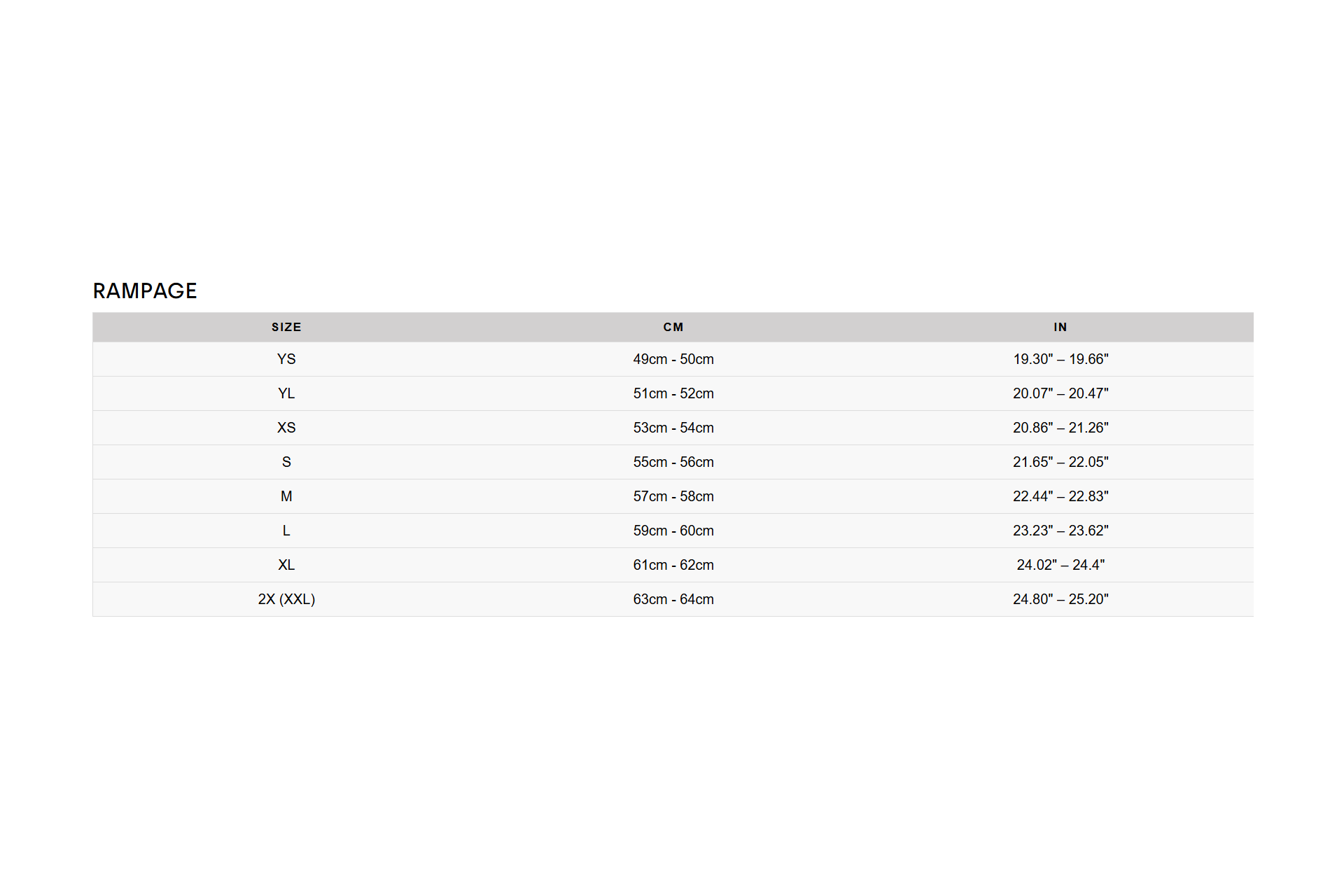Click the YL size cell
This screenshot has width=1344, height=896.
pyautogui.click(x=286, y=393)
